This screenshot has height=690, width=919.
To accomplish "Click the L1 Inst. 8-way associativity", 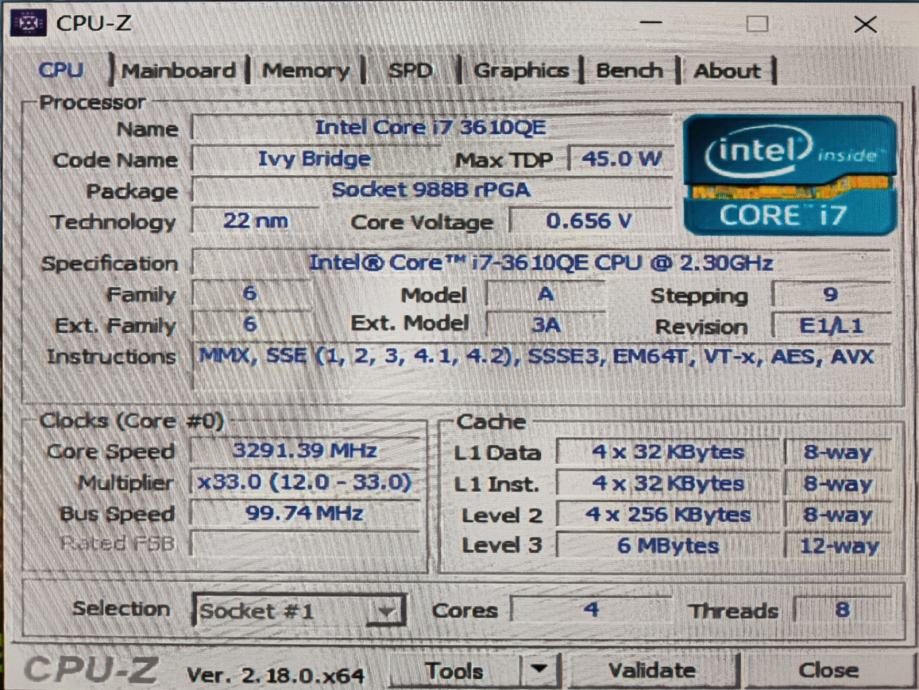I will 838,484.
